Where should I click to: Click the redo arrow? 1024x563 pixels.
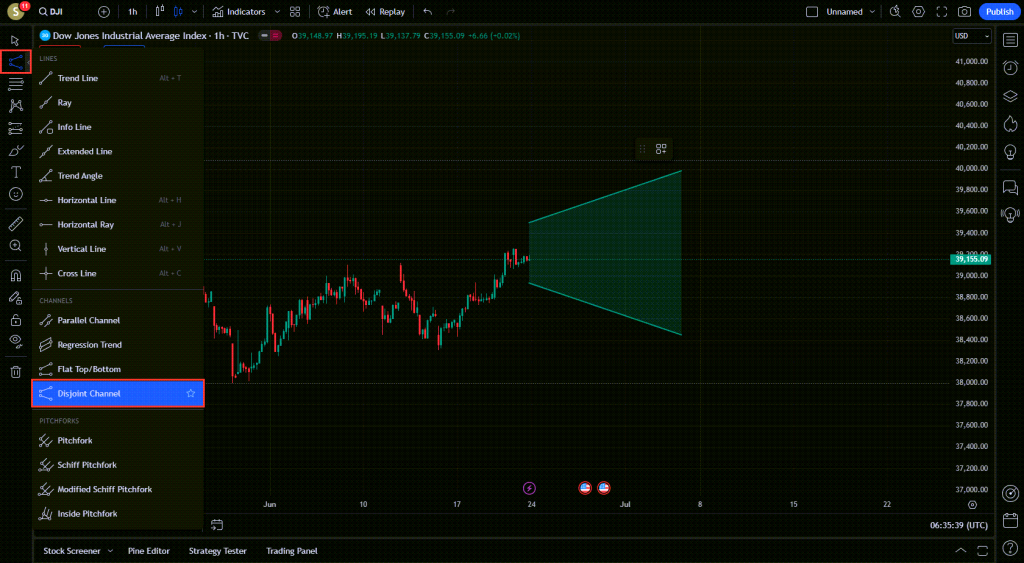click(x=451, y=12)
